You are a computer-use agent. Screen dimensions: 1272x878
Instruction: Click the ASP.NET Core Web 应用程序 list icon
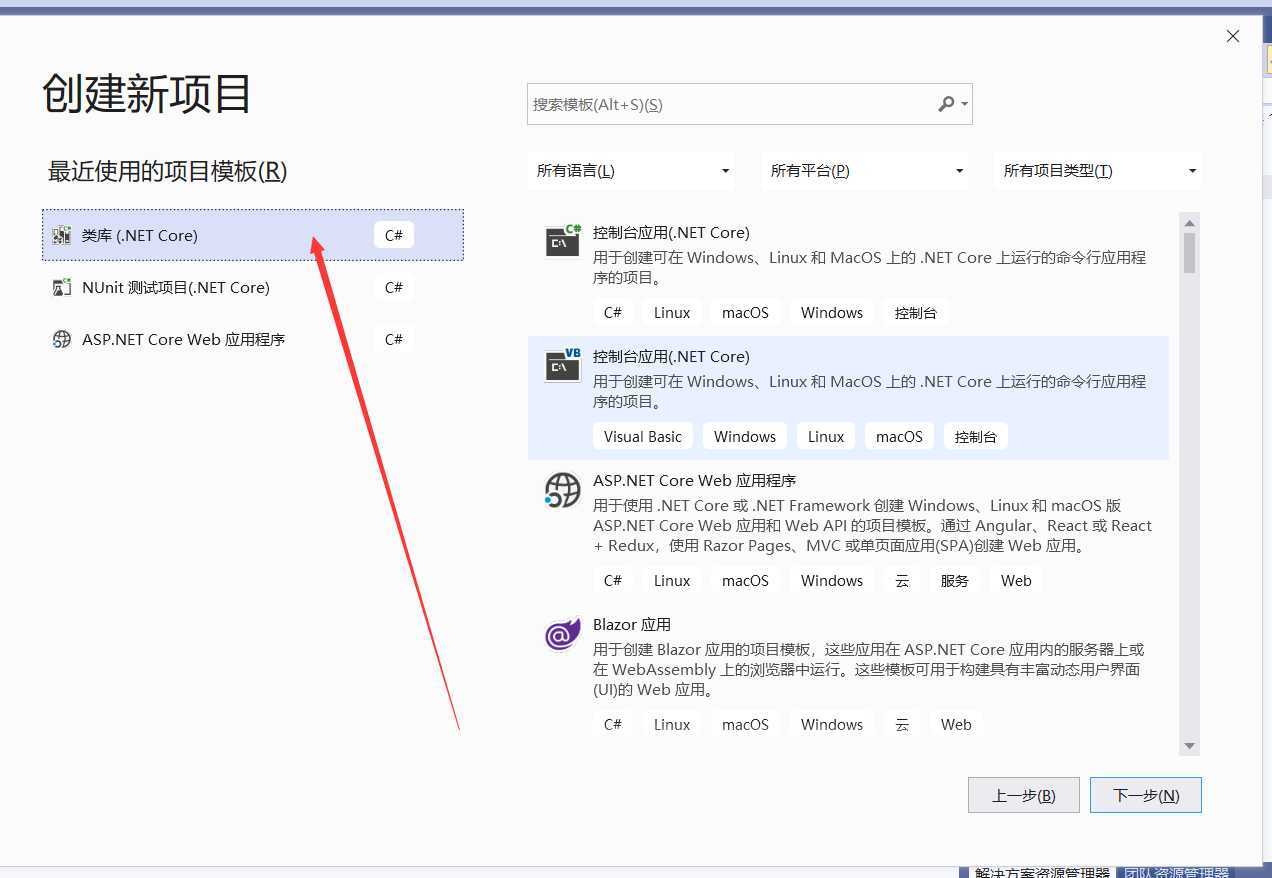point(563,490)
